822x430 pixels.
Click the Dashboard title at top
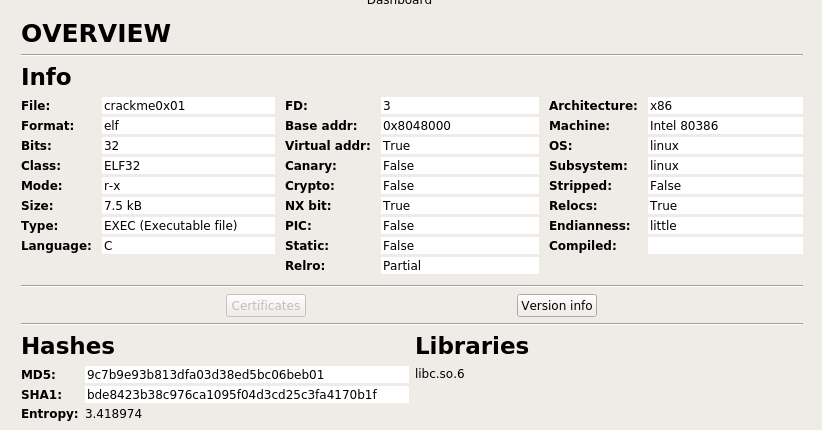(399, 2)
